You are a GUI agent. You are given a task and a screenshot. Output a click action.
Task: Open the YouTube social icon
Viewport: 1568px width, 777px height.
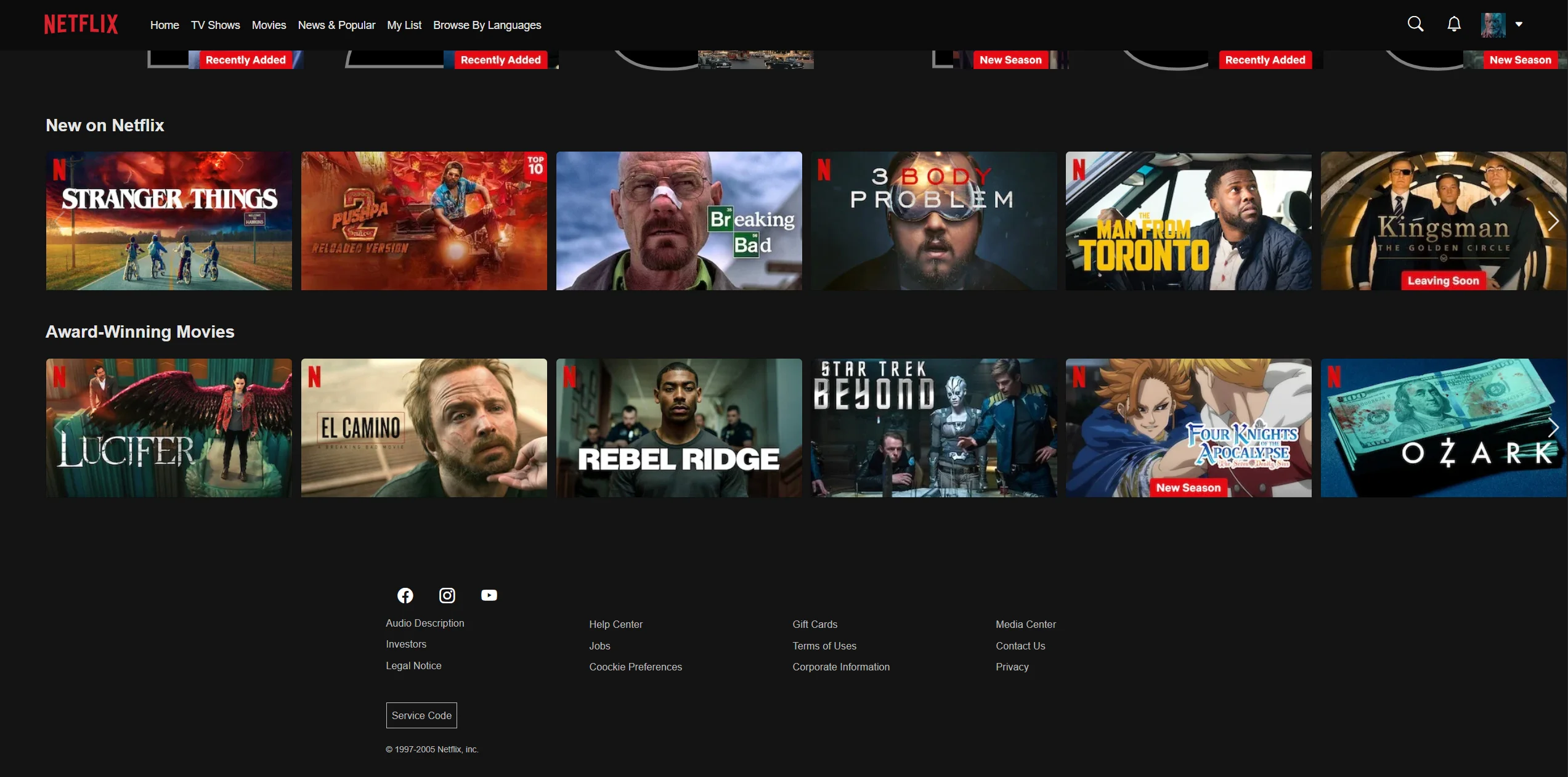(489, 595)
